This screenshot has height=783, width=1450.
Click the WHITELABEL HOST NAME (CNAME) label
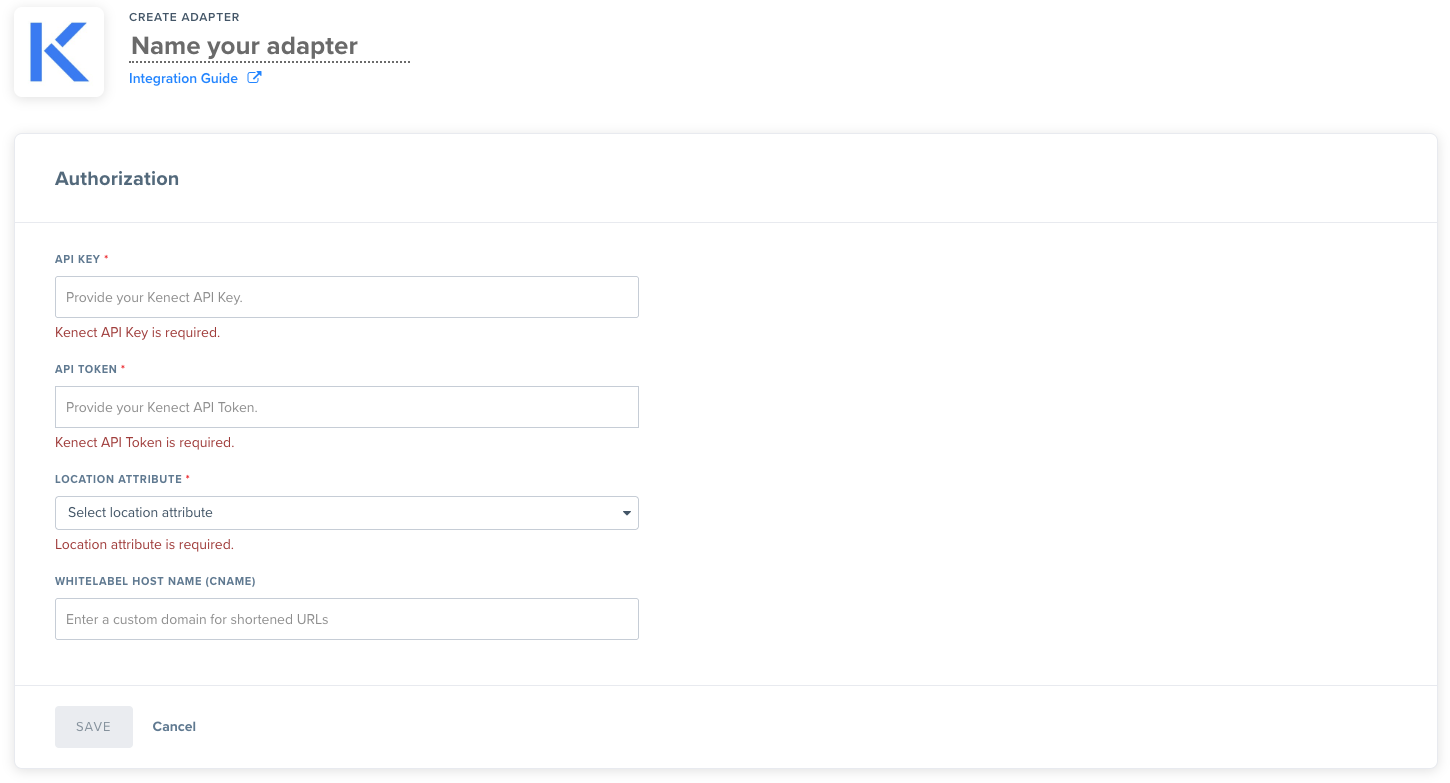[x=155, y=581]
